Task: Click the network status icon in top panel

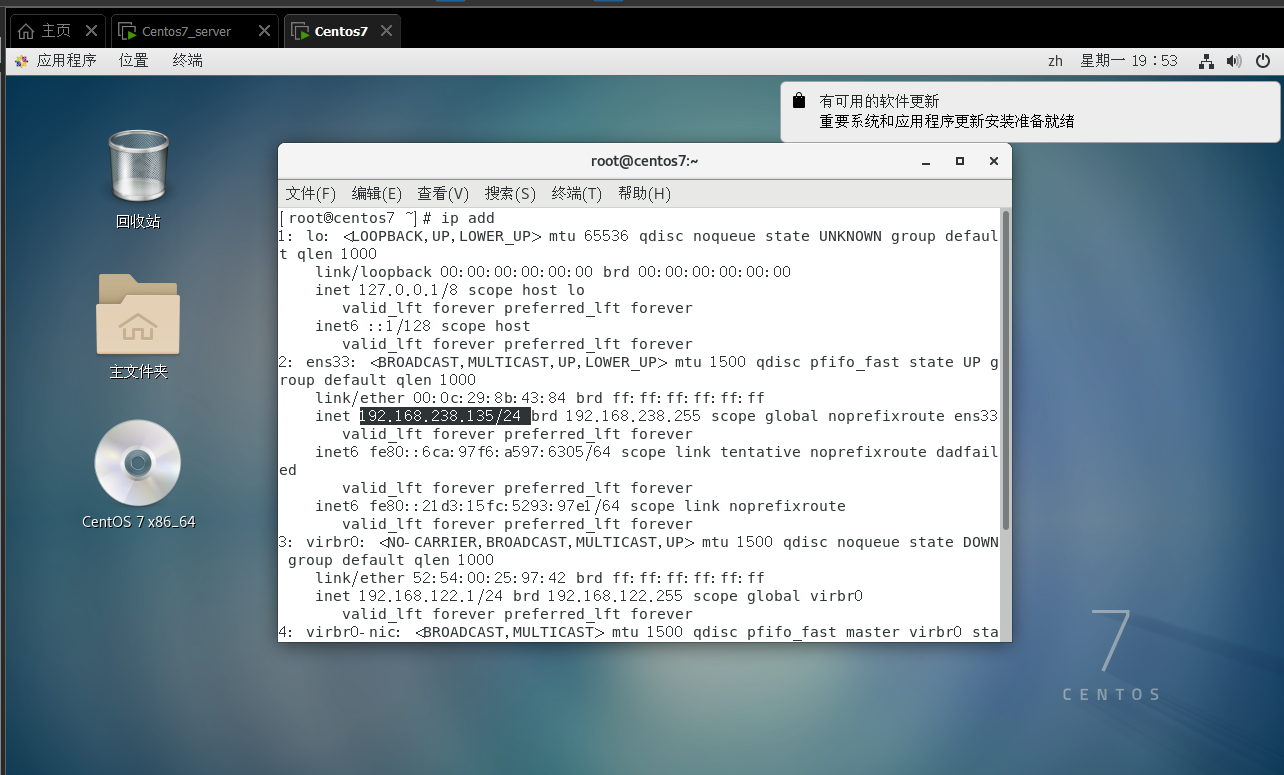Action: point(1207,61)
